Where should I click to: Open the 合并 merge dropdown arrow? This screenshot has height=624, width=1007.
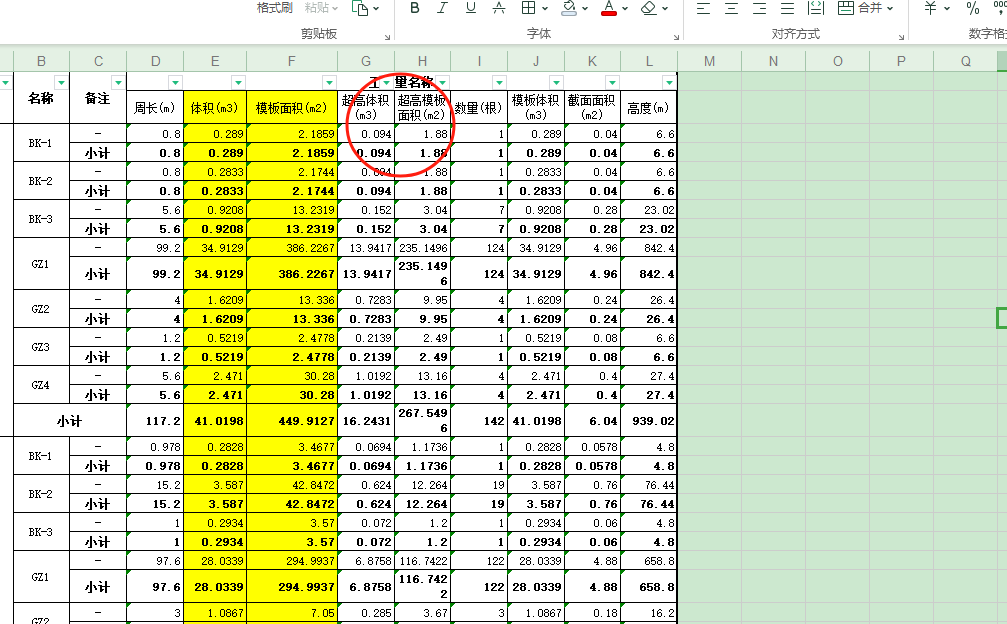(x=890, y=8)
